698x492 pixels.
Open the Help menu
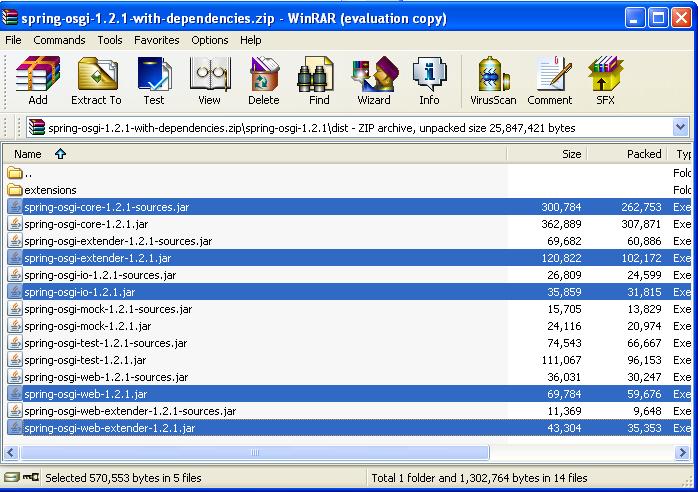point(251,40)
